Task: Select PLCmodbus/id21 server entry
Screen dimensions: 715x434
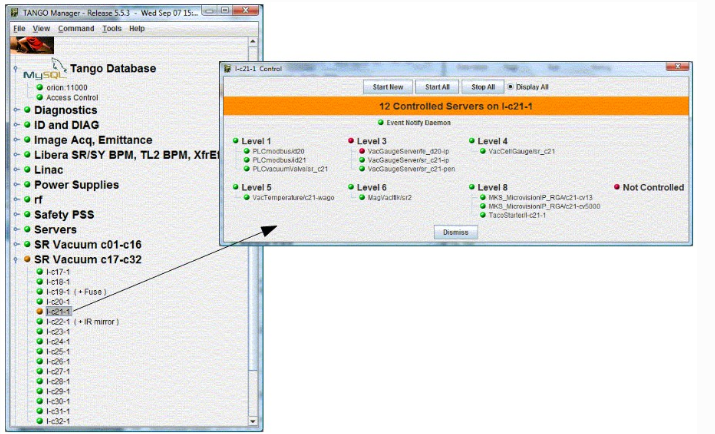Action: point(279,160)
